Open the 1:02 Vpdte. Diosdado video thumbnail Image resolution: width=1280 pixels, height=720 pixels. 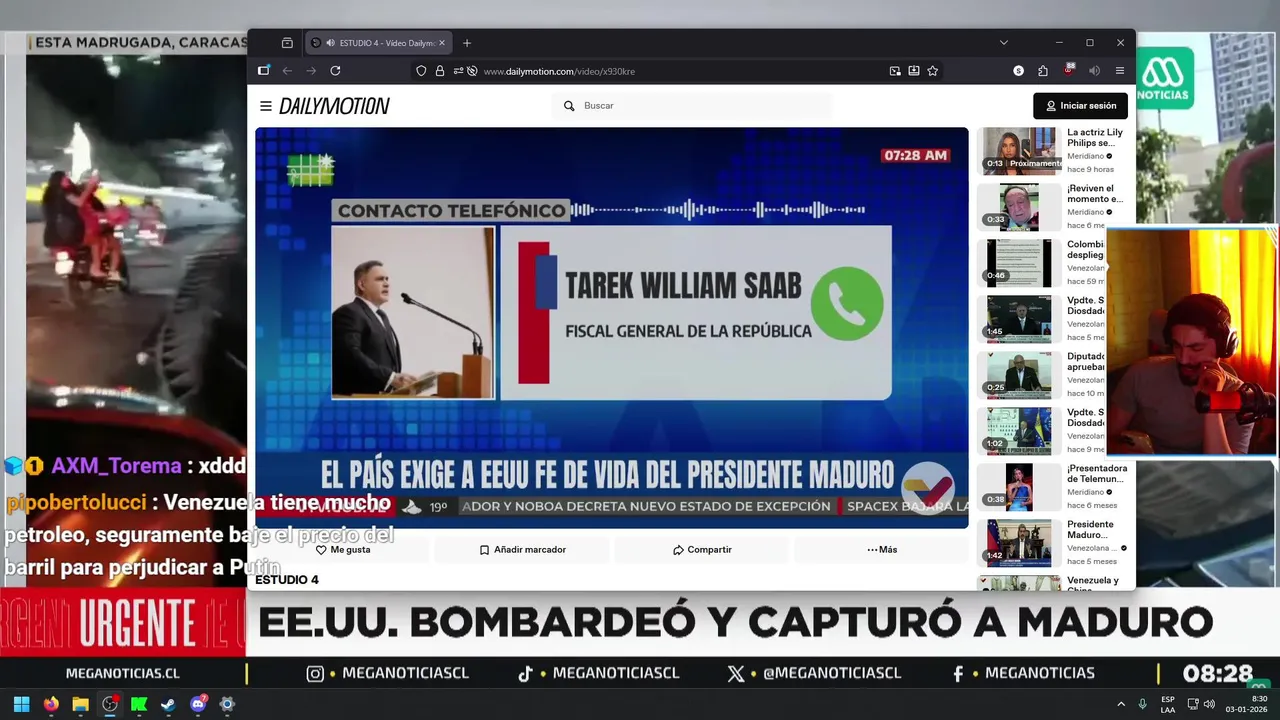(x=1019, y=431)
